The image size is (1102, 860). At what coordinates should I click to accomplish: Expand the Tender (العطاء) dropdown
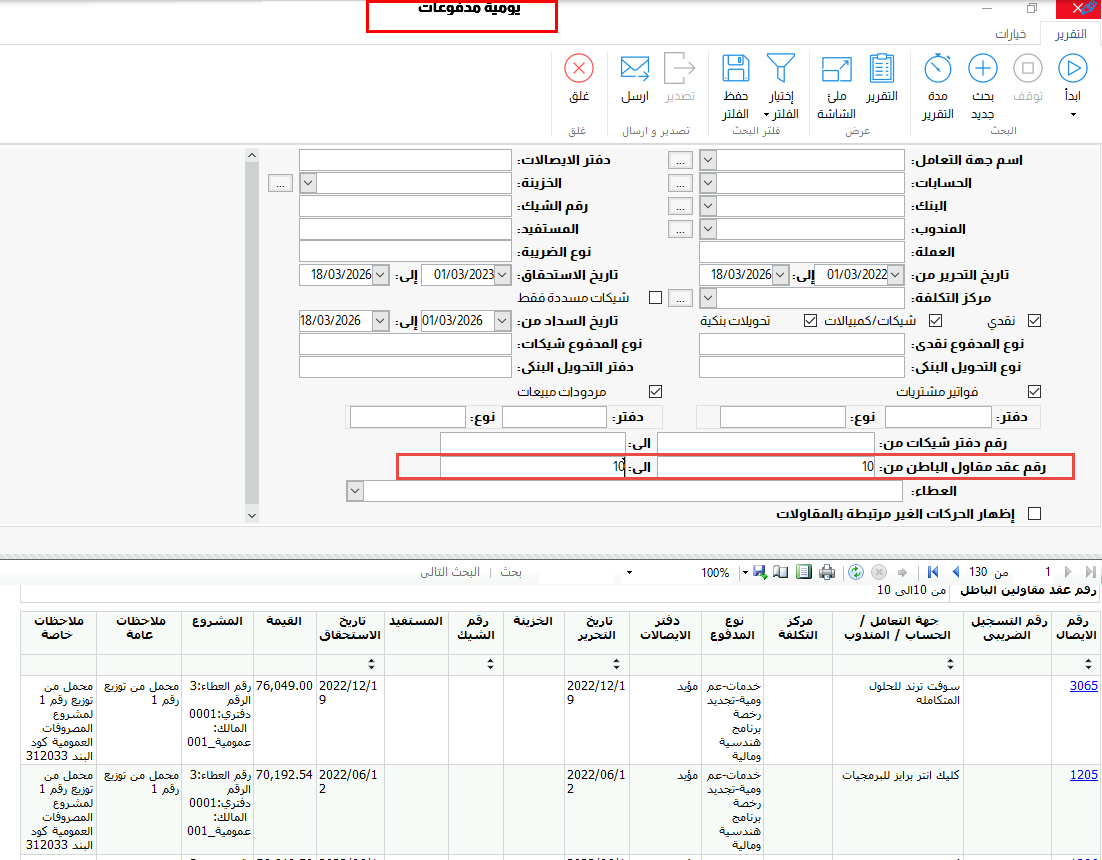click(354, 491)
